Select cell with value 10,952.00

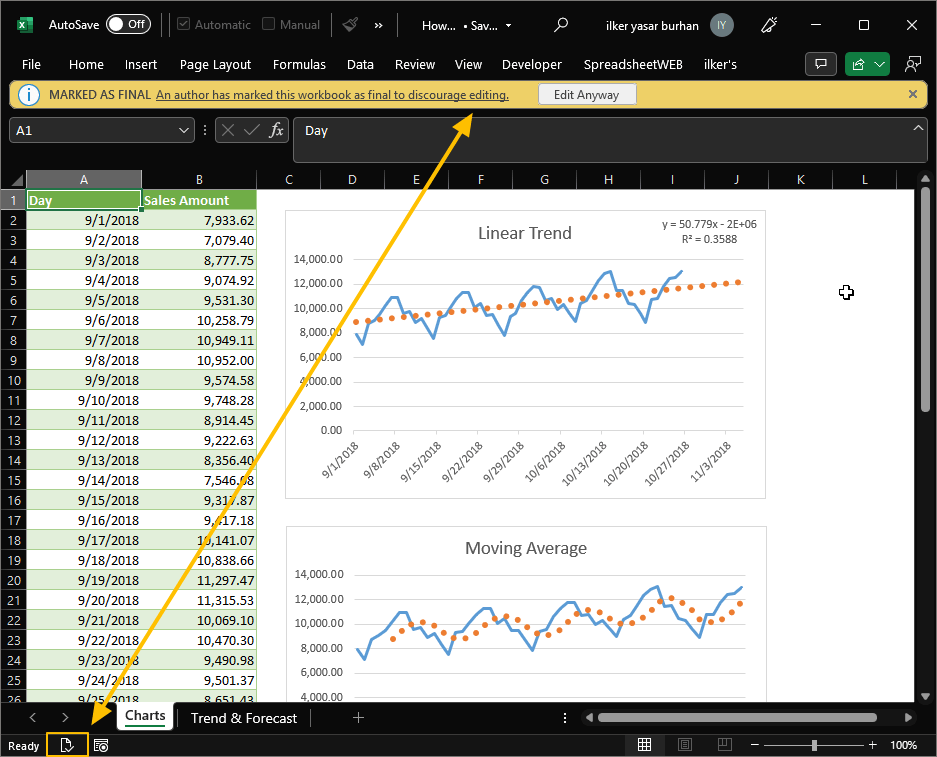coord(200,360)
